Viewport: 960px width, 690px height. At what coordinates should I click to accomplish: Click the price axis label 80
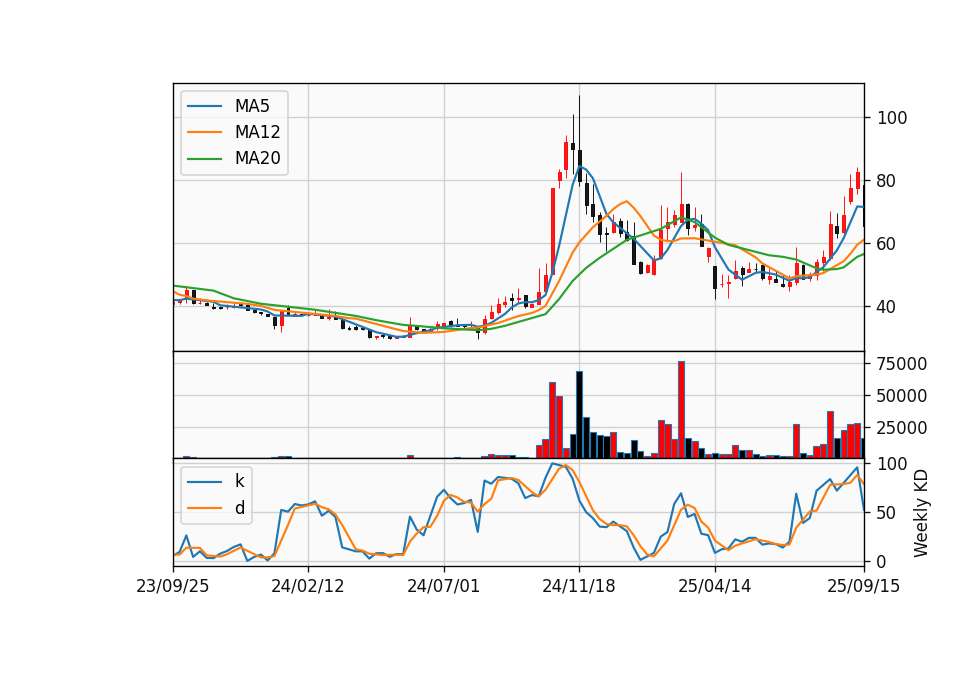coord(887,181)
